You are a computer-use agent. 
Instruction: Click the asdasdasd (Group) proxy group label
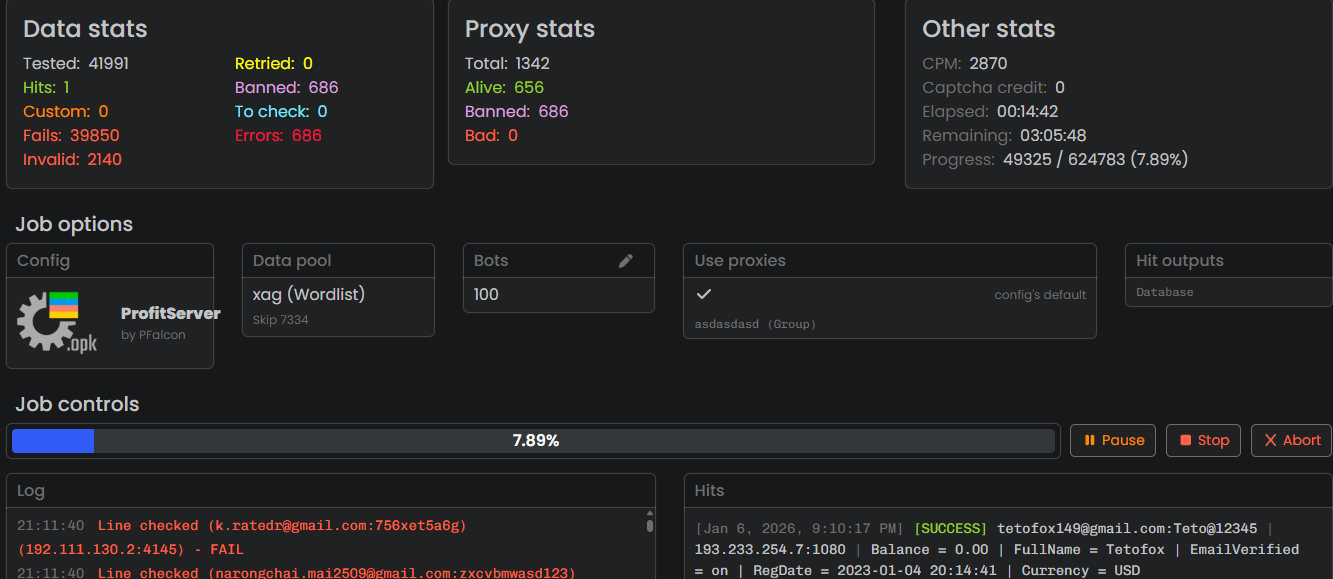point(755,324)
